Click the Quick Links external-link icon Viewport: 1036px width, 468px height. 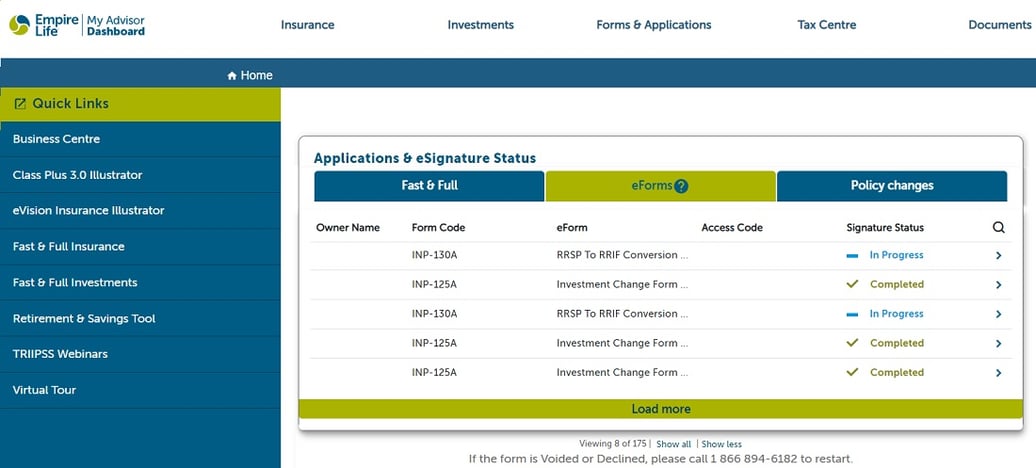click(20, 104)
